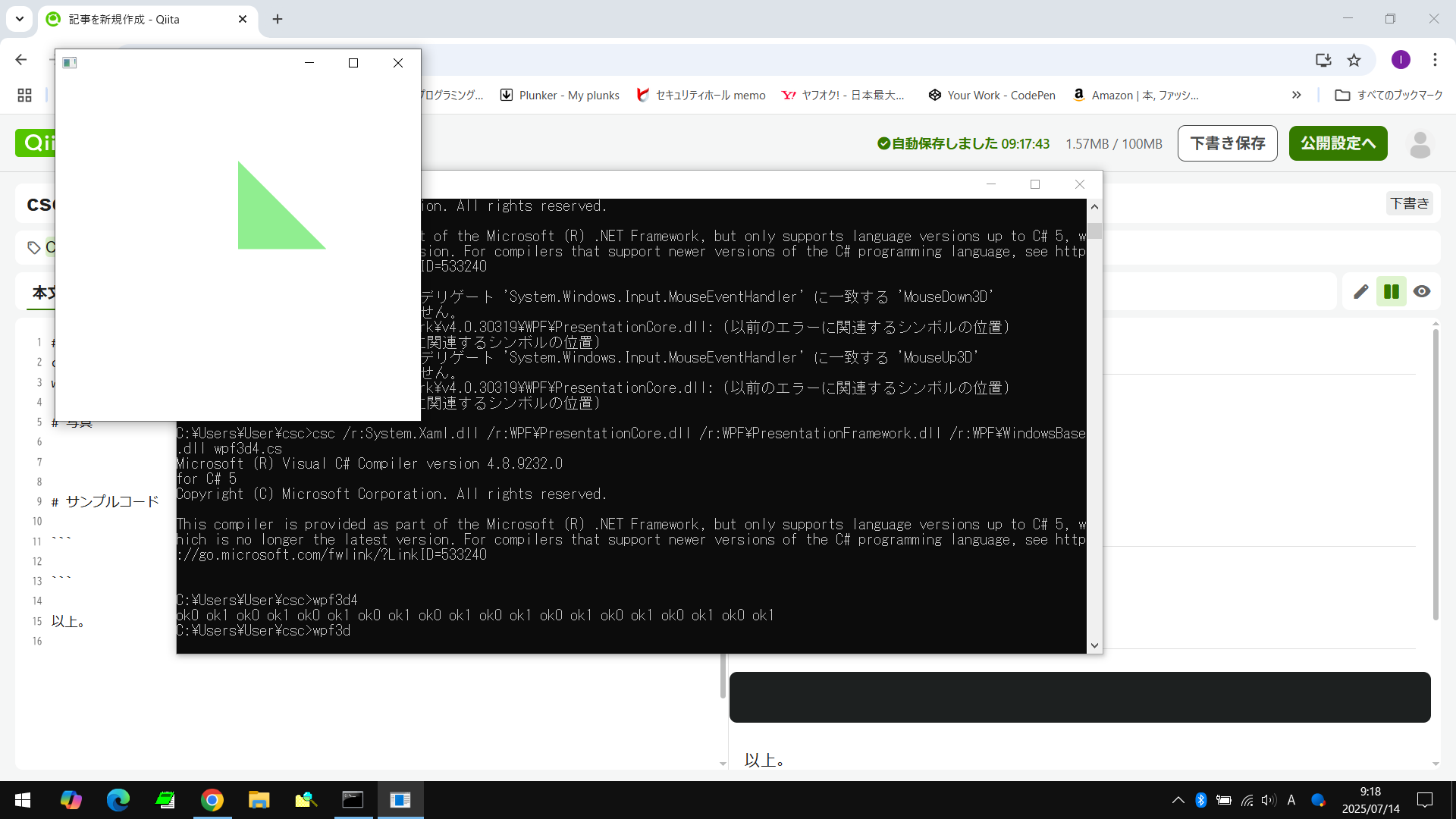Select the split-view two-column mode
Image resolution: width=1456 pixels, height=819 pixels.
coord(1392,292)
